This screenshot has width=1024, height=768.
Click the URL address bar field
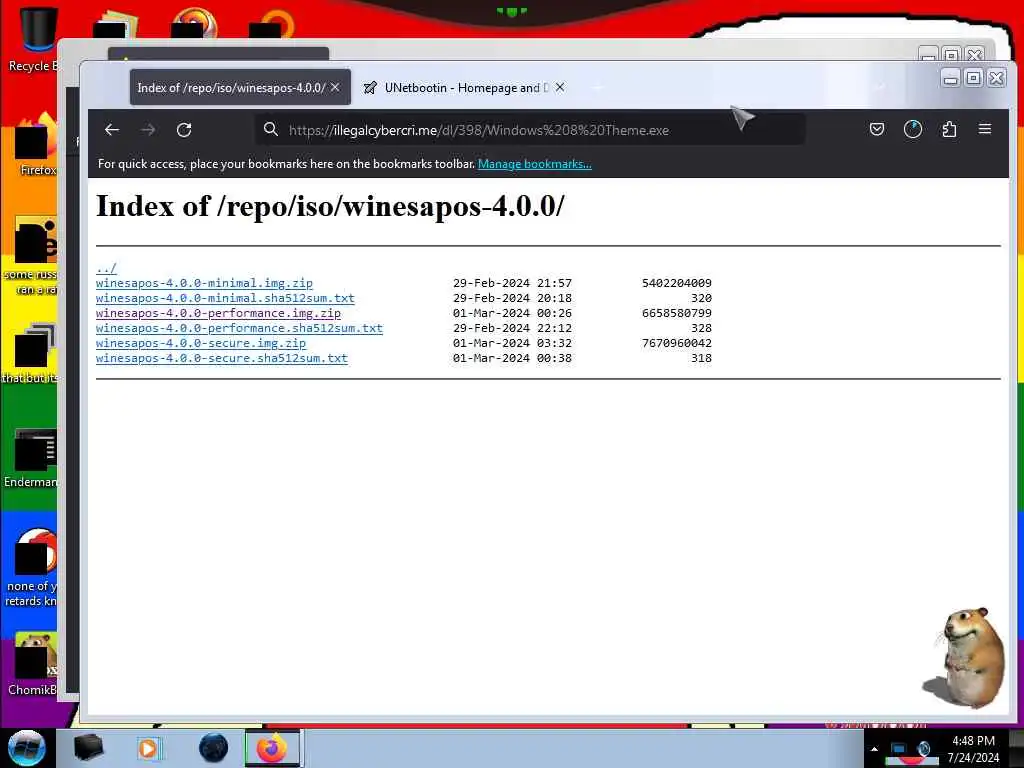coord(530,130)
